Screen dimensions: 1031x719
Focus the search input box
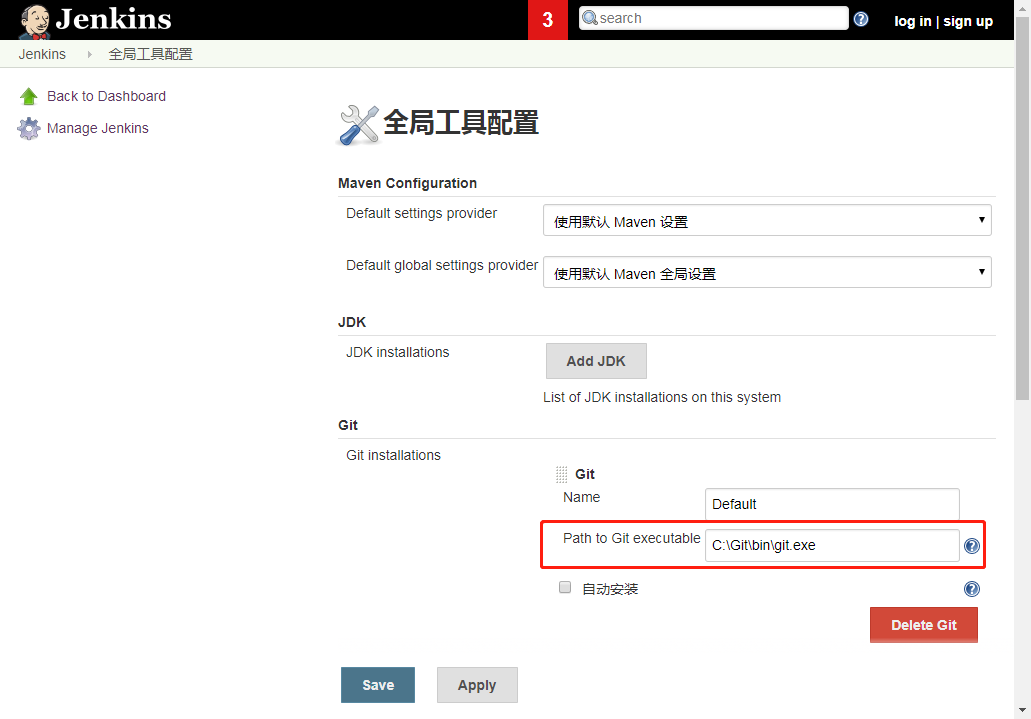click(x=714, y=18)
